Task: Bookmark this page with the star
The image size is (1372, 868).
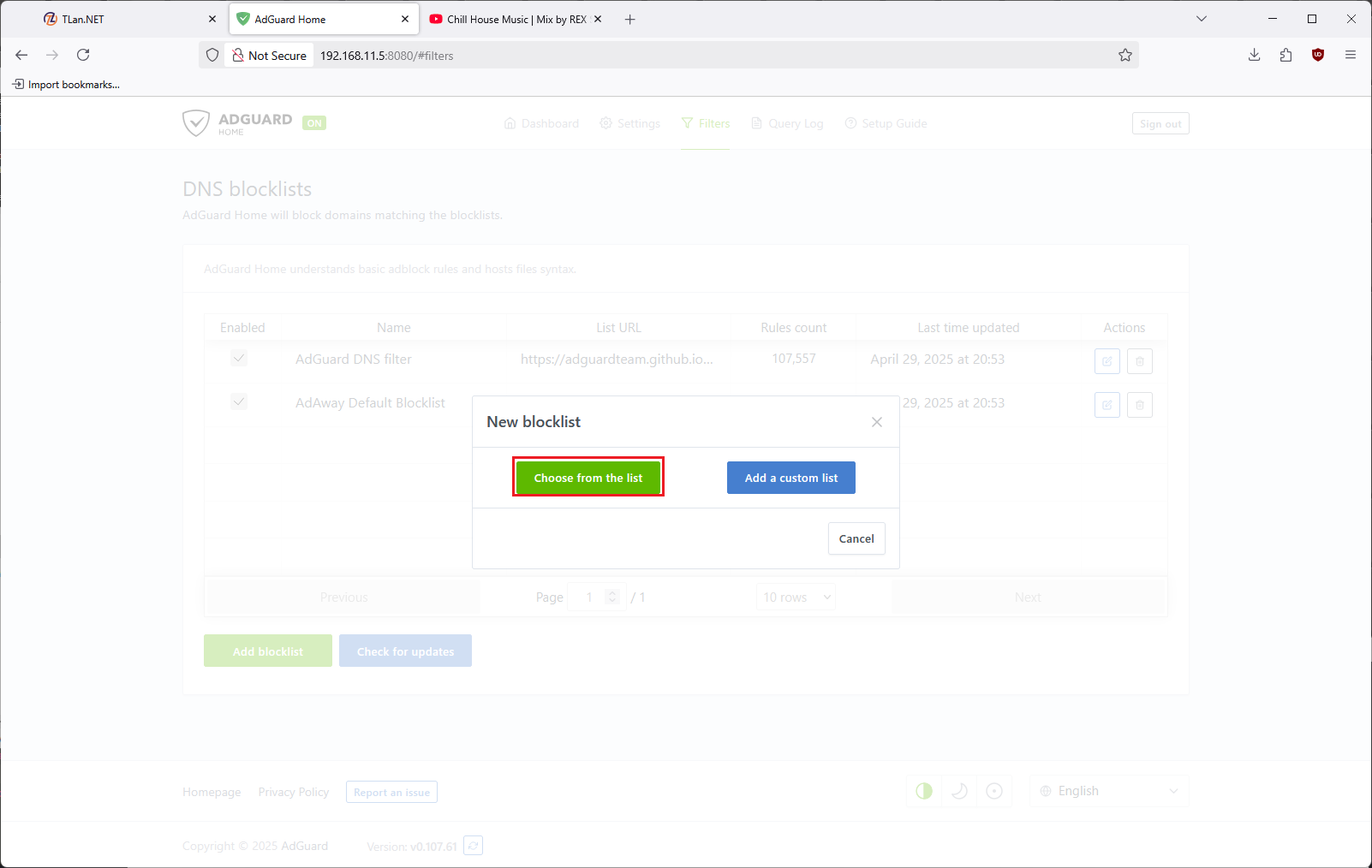Action: [1125, 55]
